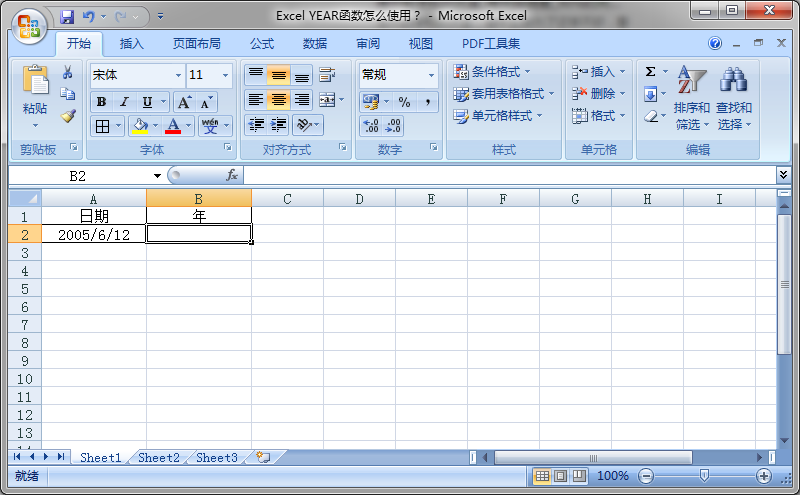Switch to the 审阅 tab

tap(368, 44)
